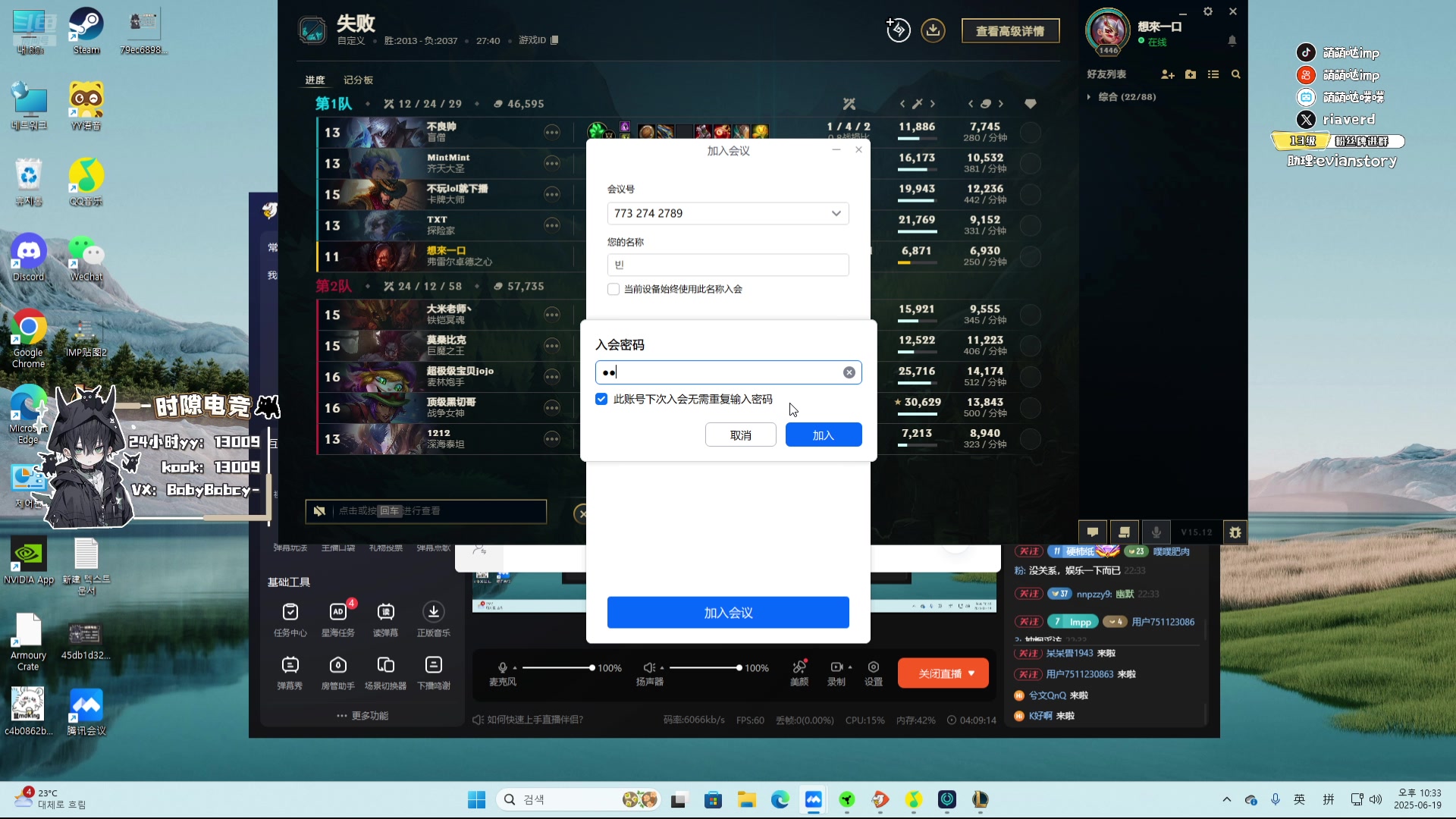The width and height of the screenshot is (1456, 819).
Task: Click the game chat input box
Action: pyautogui.click(x=425, y=511)
